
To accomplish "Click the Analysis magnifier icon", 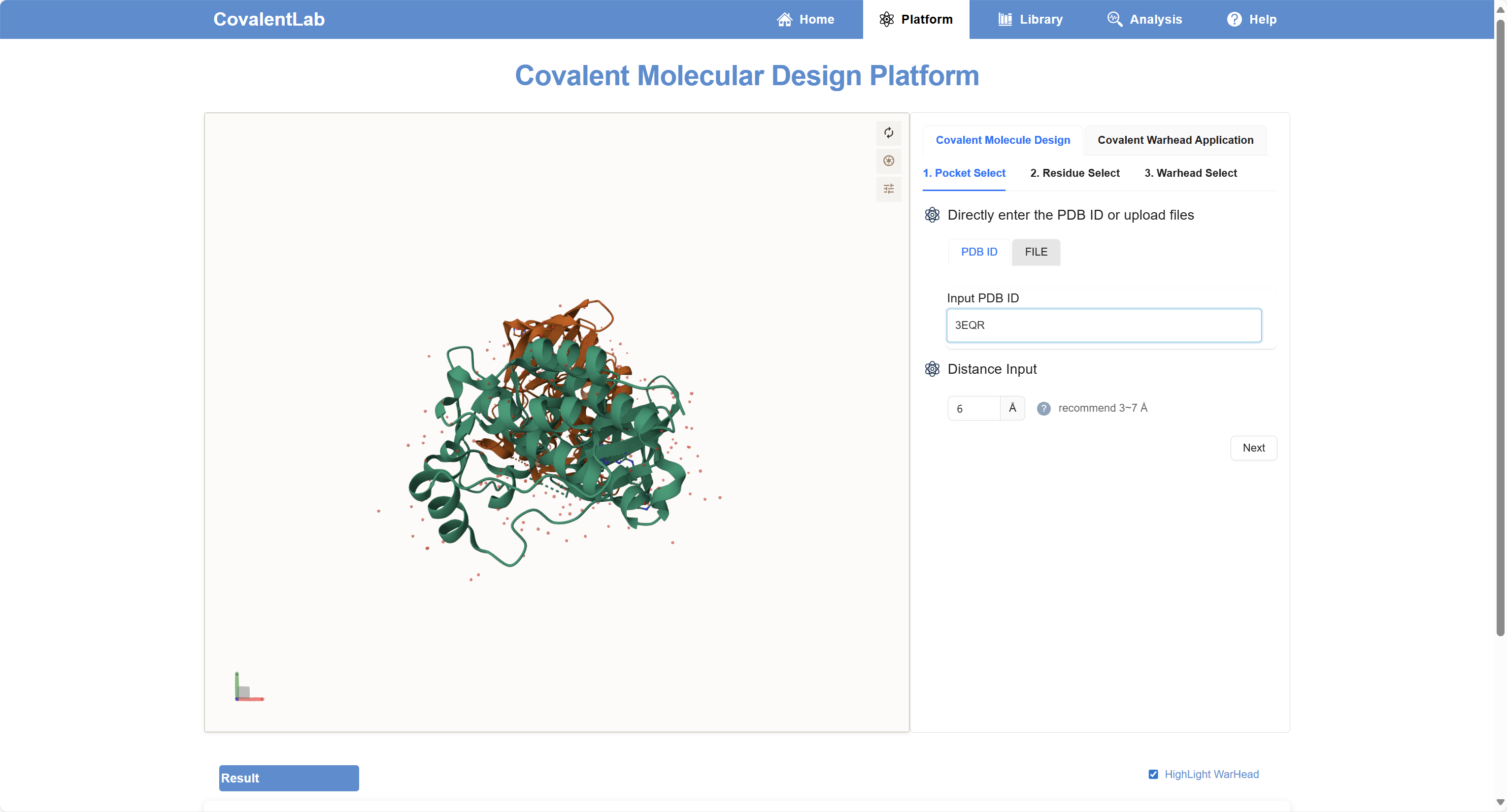I will 1114,19.
